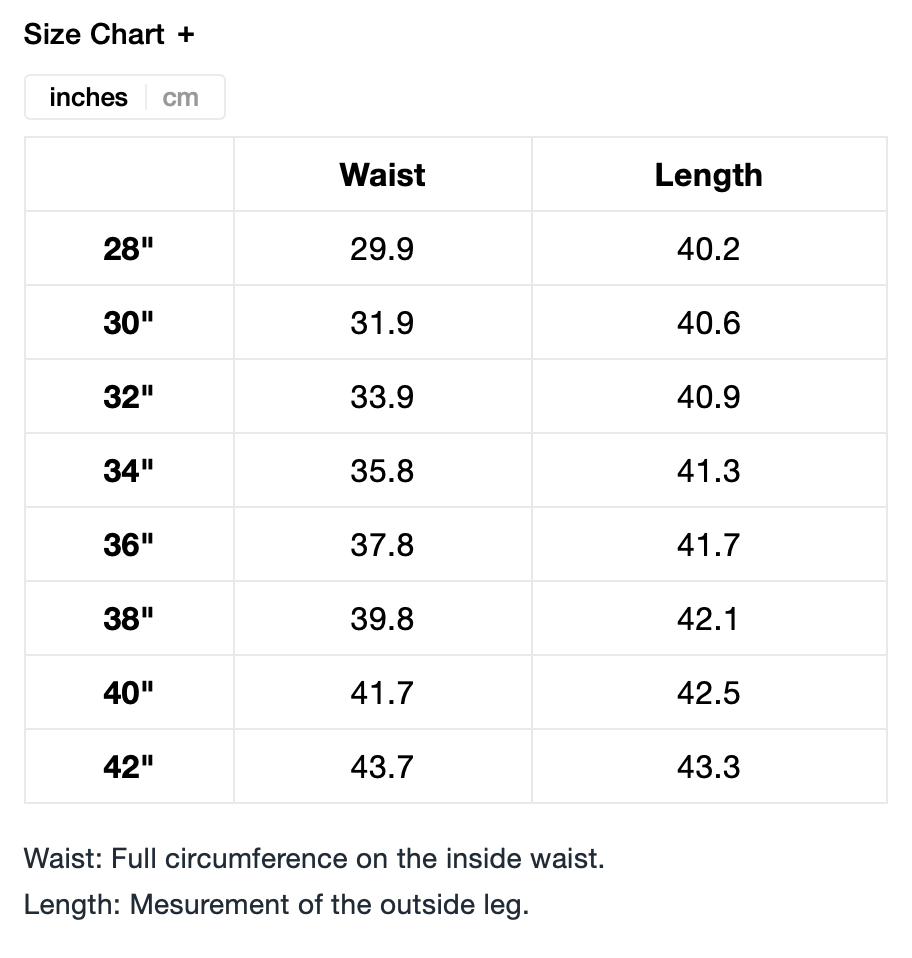This screenshot has width=912, height=958.
Task: Select the 36" size row label
Action: [x=129, y=545]
